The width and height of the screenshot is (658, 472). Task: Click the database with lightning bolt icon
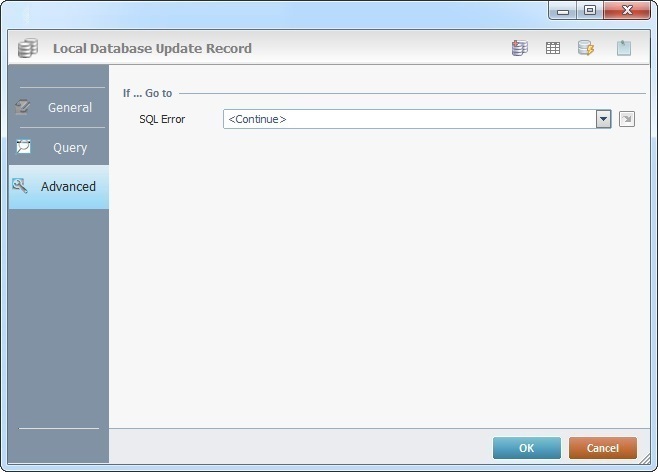point(586,48)
